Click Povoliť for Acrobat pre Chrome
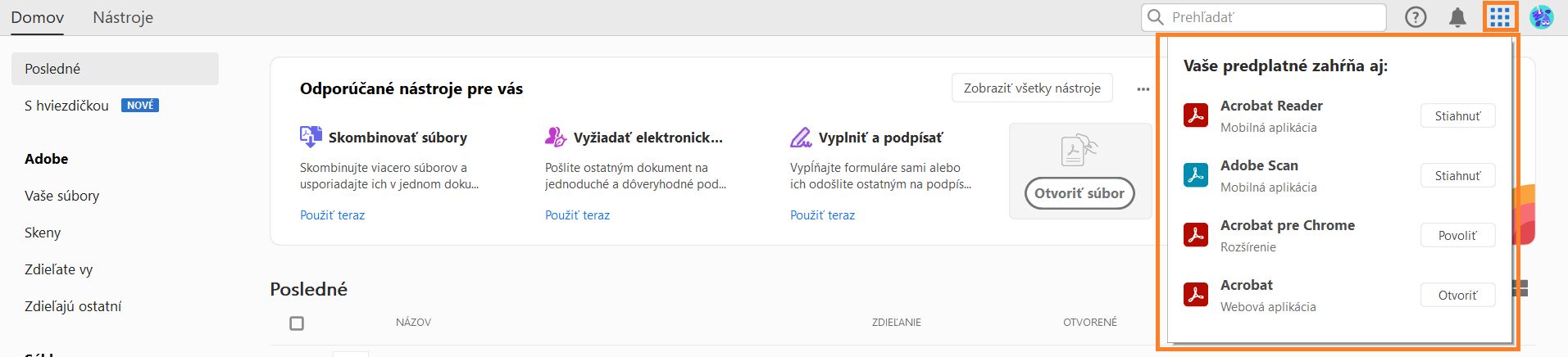This screenshot has height=357, width=1568. point(1457,236)
